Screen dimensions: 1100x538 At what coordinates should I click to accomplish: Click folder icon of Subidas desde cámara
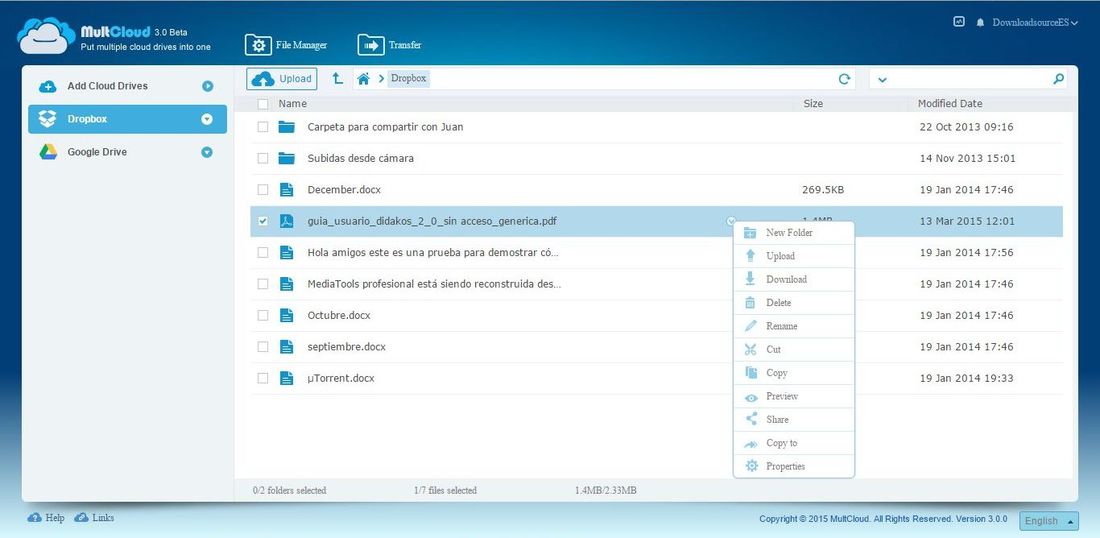[x=286, y=159]
